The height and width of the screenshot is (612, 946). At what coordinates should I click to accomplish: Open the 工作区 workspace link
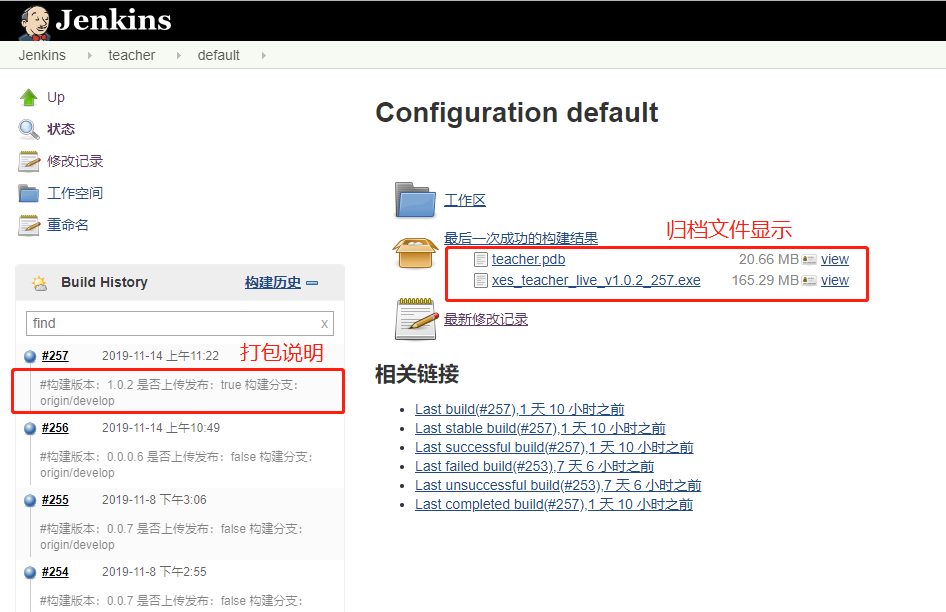(465, 200)
